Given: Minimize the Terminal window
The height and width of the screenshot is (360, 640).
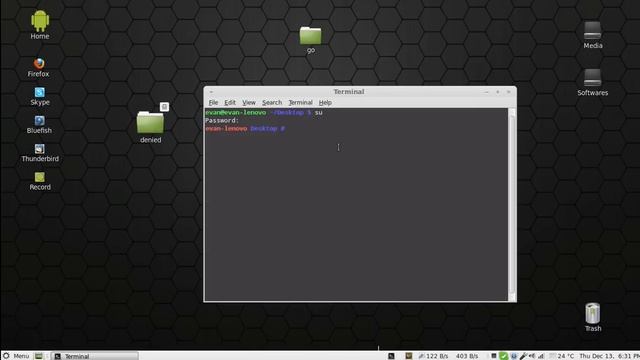Looking at the screenshot, I should (x=486, y=92).
